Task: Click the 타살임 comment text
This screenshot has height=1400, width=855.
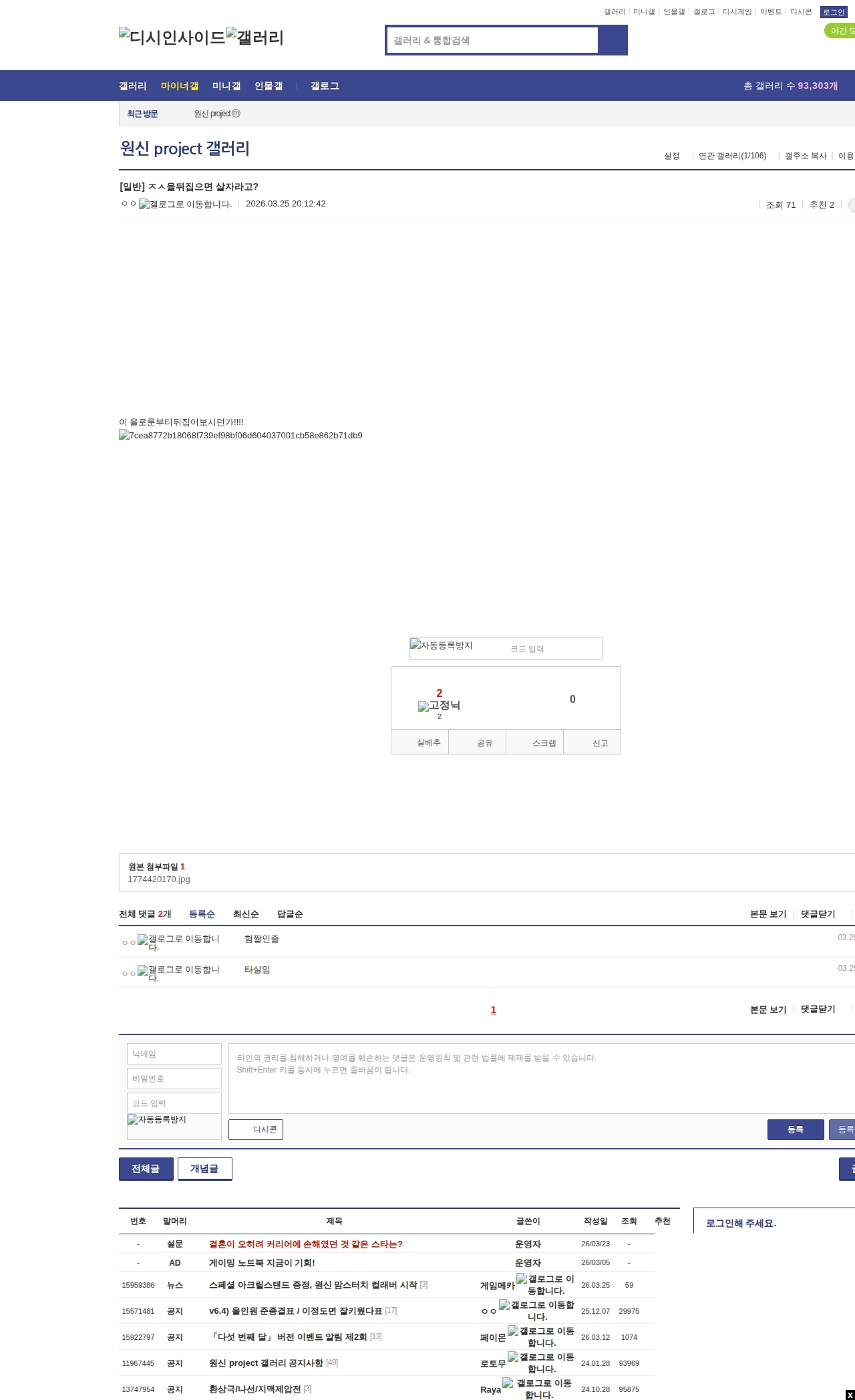Action: [257, 970]
